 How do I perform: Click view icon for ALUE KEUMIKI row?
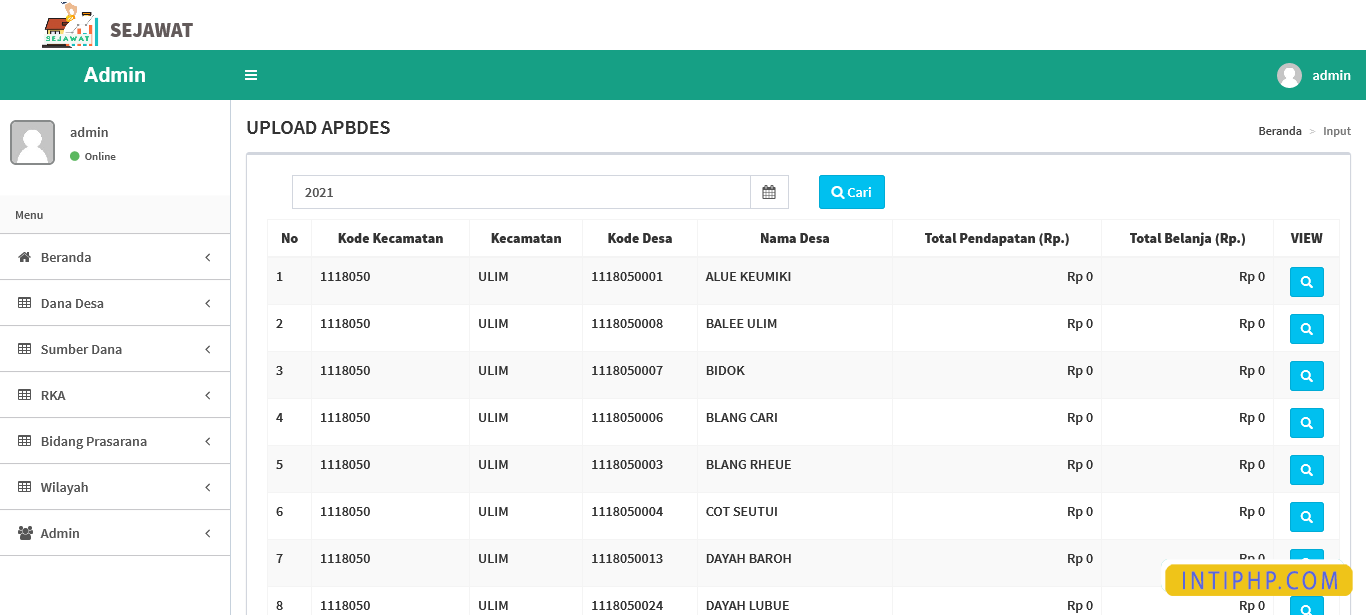[x=1306, y=282]
